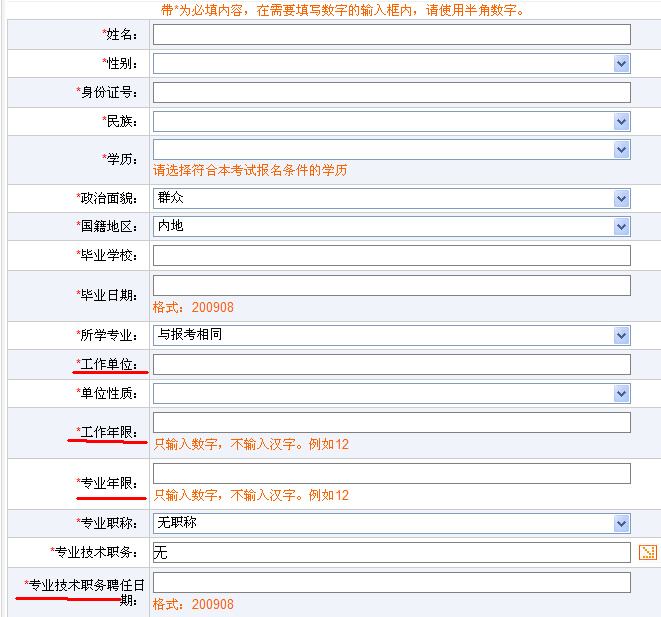
Task: Click the orange required-fields notice at top
Action: click(x=342, y=10)
